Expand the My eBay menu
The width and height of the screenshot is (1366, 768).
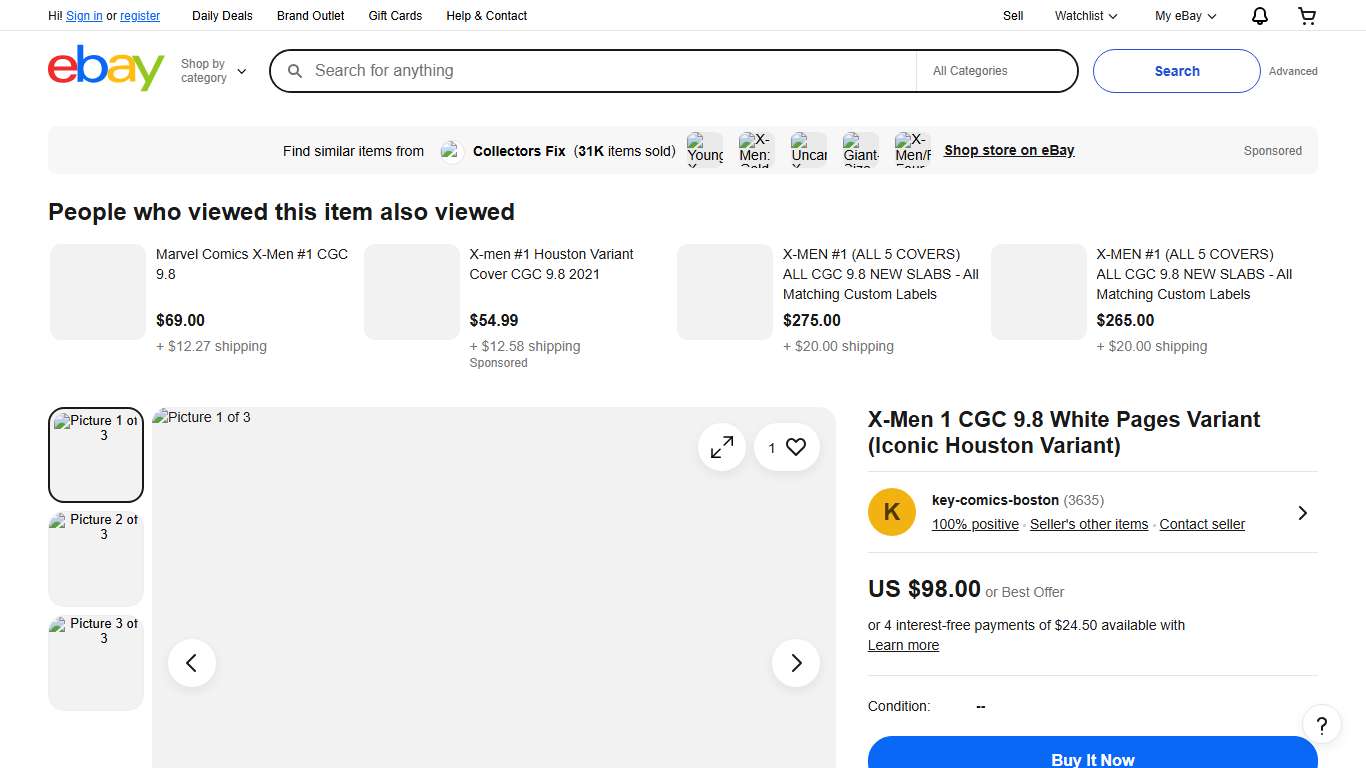coord(1185,16)
